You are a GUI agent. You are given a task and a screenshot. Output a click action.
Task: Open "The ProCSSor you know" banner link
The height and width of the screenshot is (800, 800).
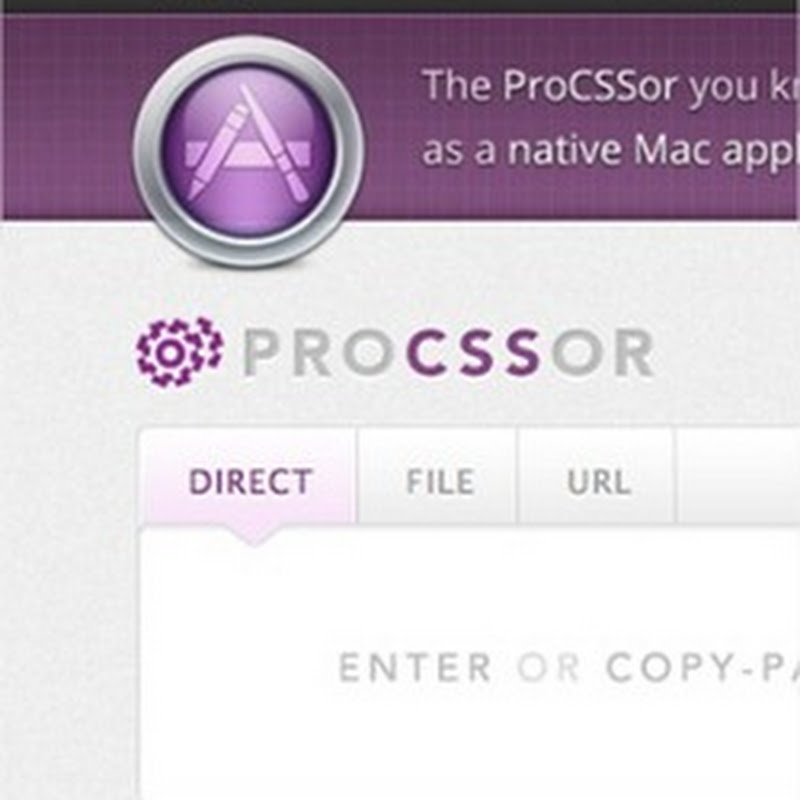tap(611, 87)
